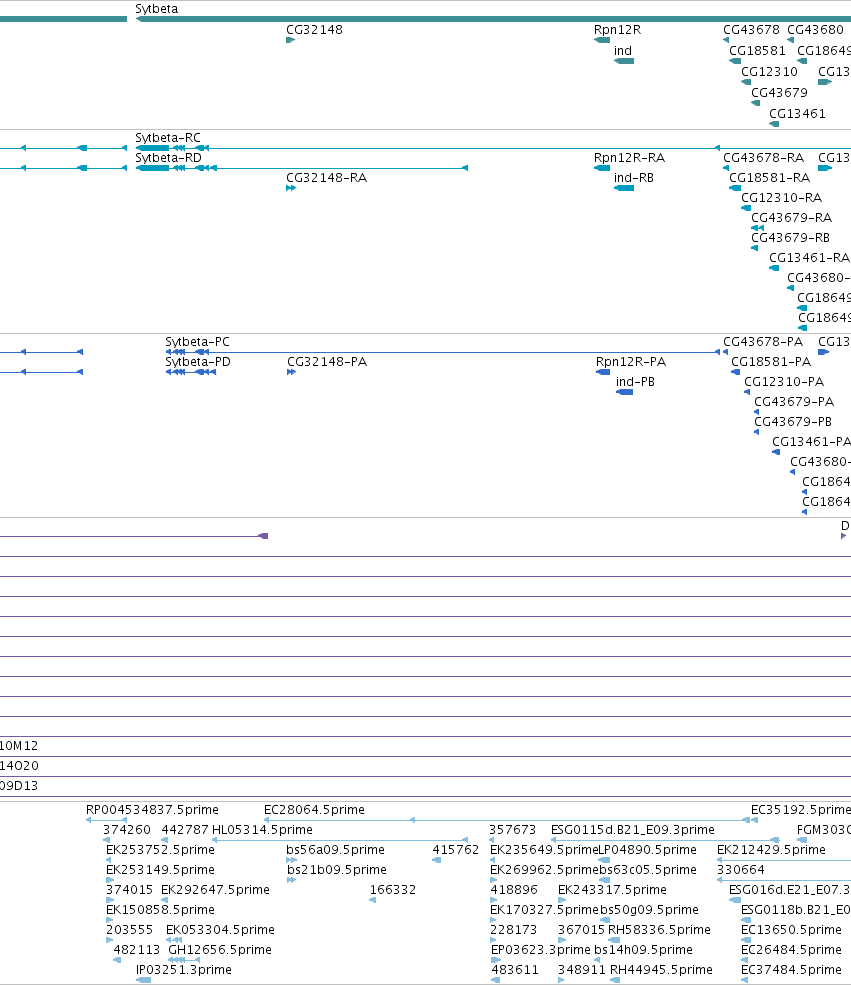Select the LP04890.5prime EST label
851x985 pixels.
click(x=648, y=850)
